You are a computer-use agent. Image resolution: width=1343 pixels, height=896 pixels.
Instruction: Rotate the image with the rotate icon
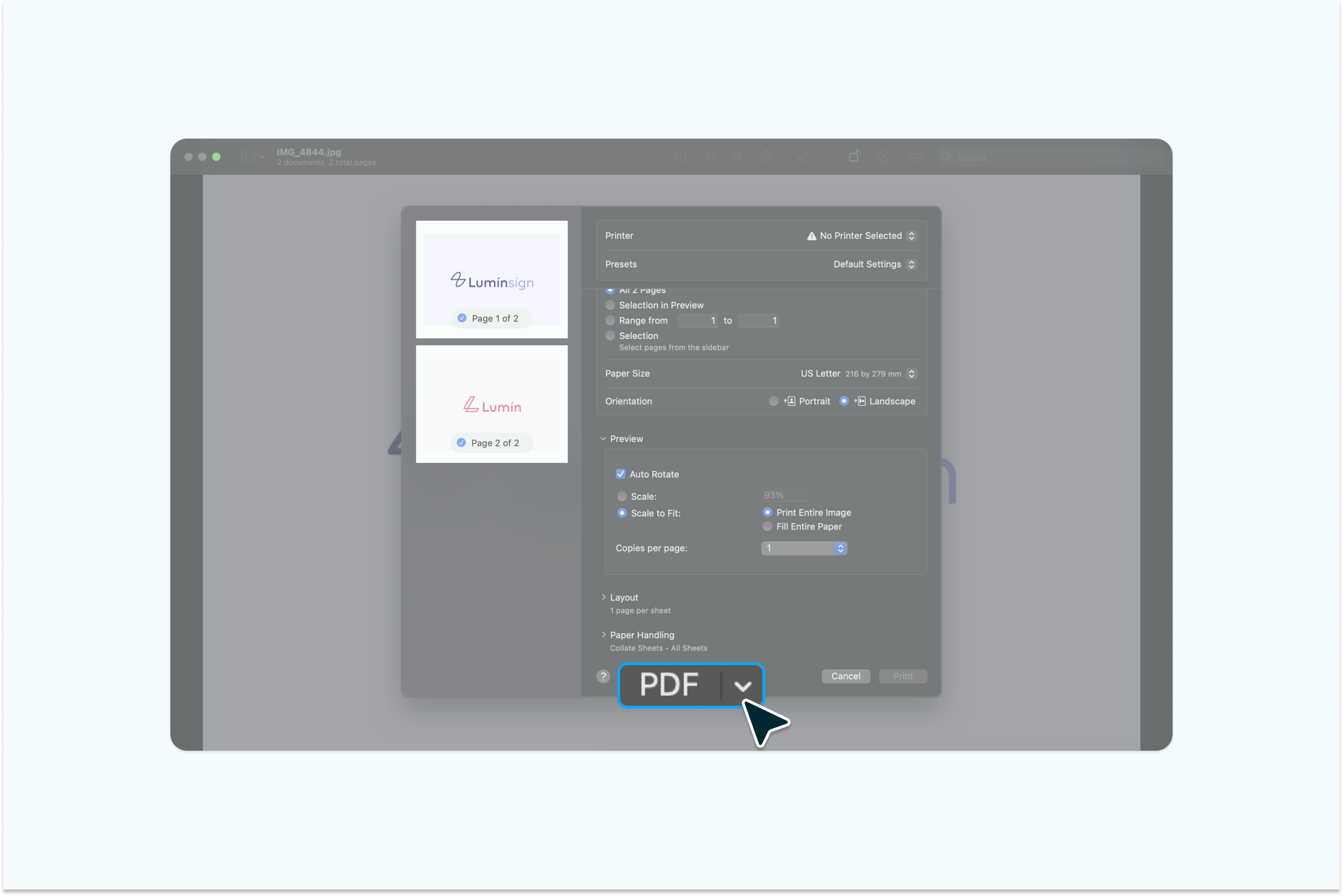point(855,157)
